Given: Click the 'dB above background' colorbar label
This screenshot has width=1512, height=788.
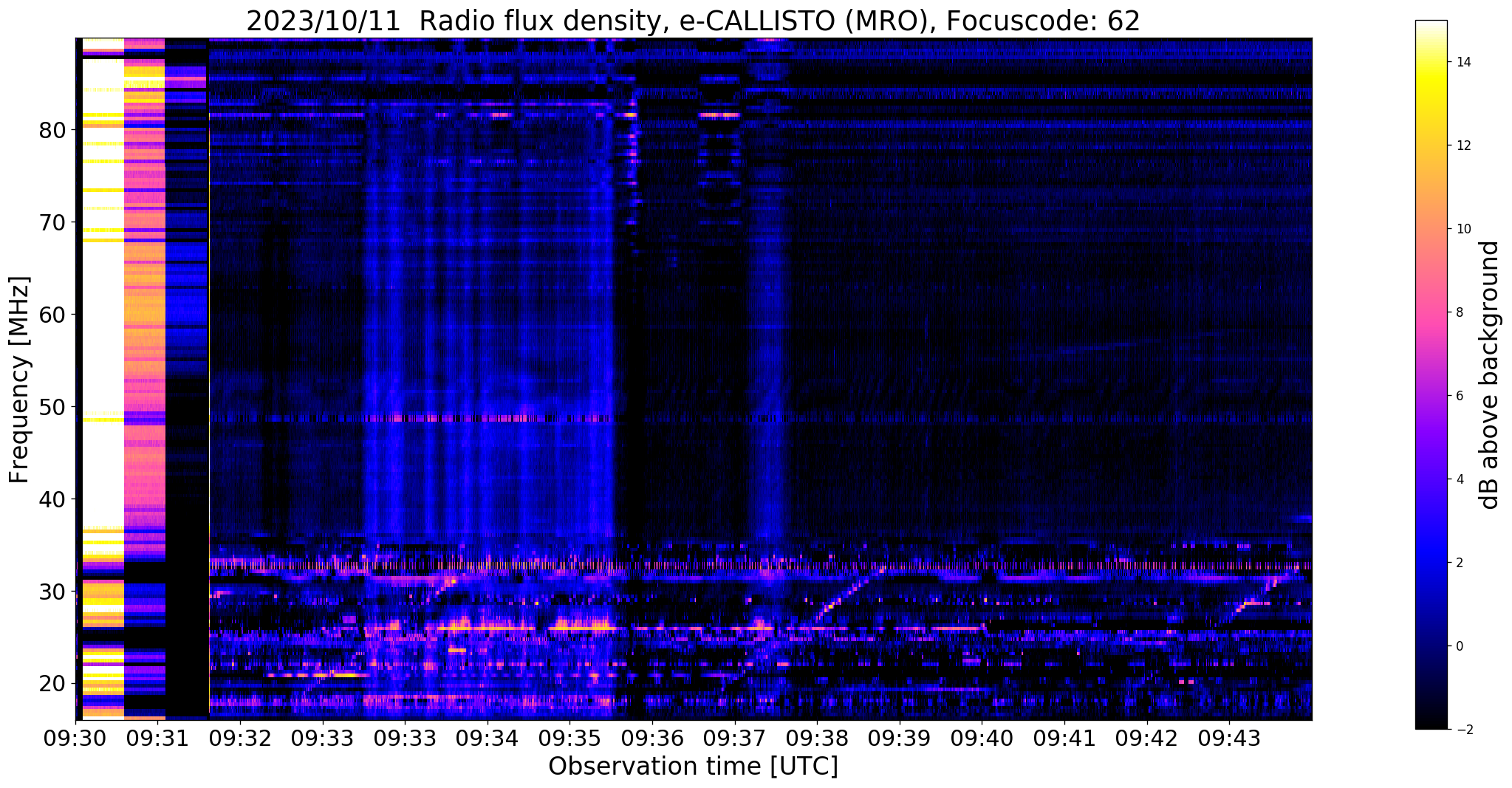Looking at the screenshot, I should click(1490, 375).
